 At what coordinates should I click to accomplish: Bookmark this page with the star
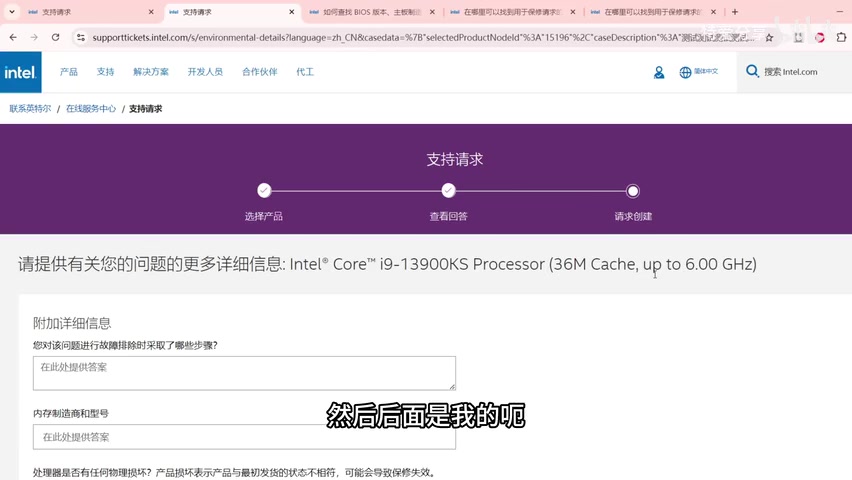(769, 38)
